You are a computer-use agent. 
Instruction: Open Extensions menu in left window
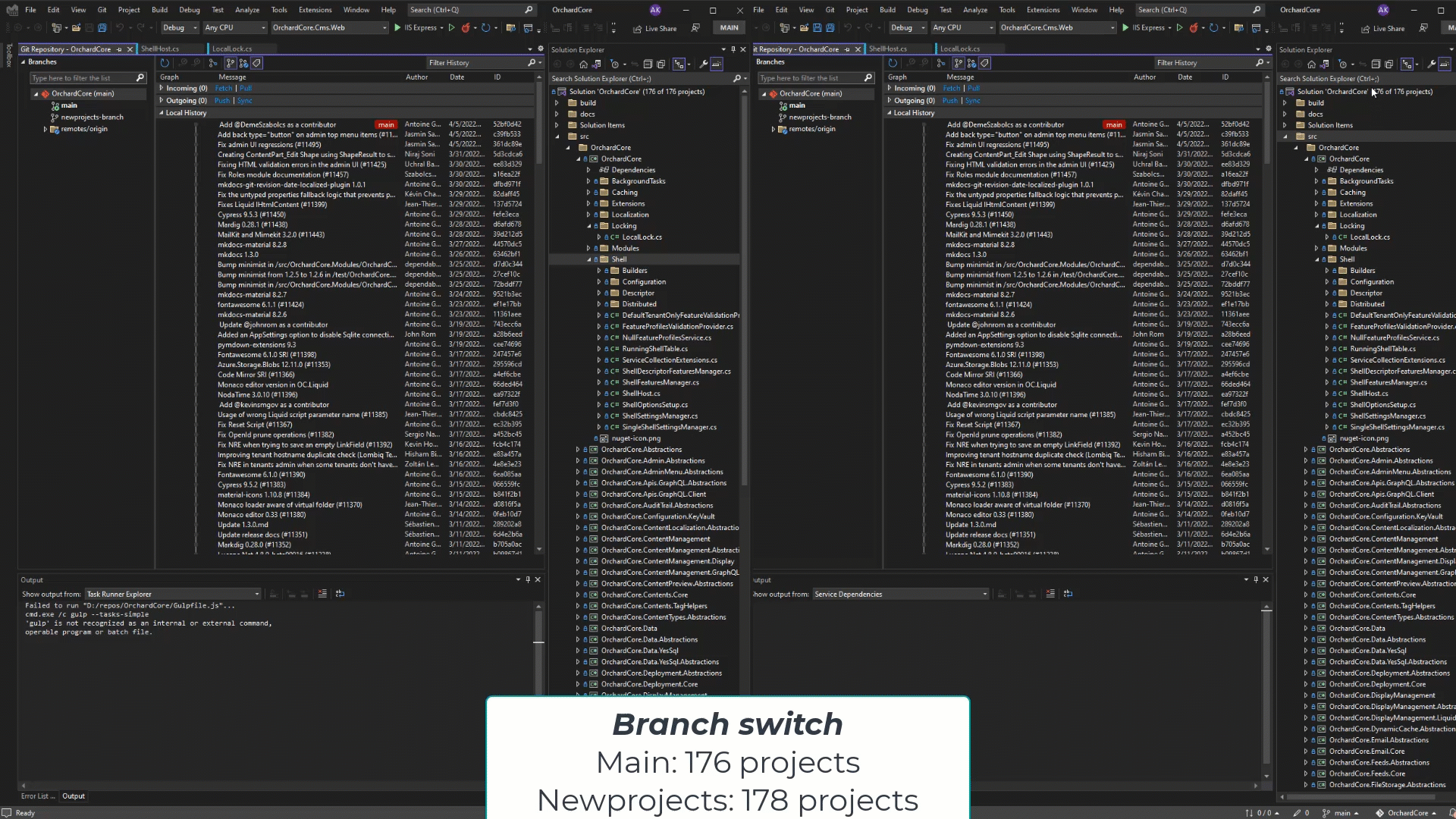point(315,10)
